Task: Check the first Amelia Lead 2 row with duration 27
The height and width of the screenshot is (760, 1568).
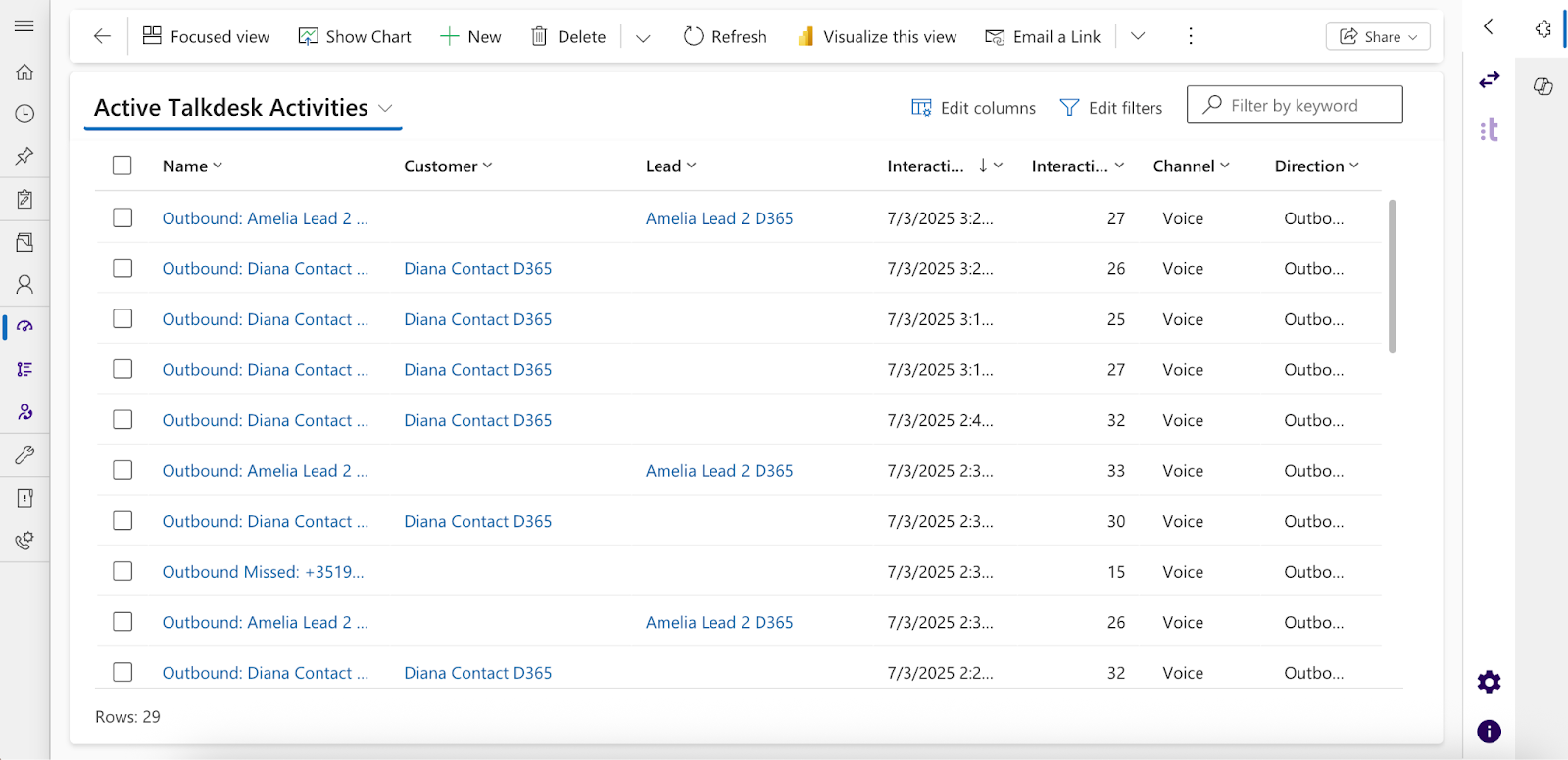Action: pos(122,217)
